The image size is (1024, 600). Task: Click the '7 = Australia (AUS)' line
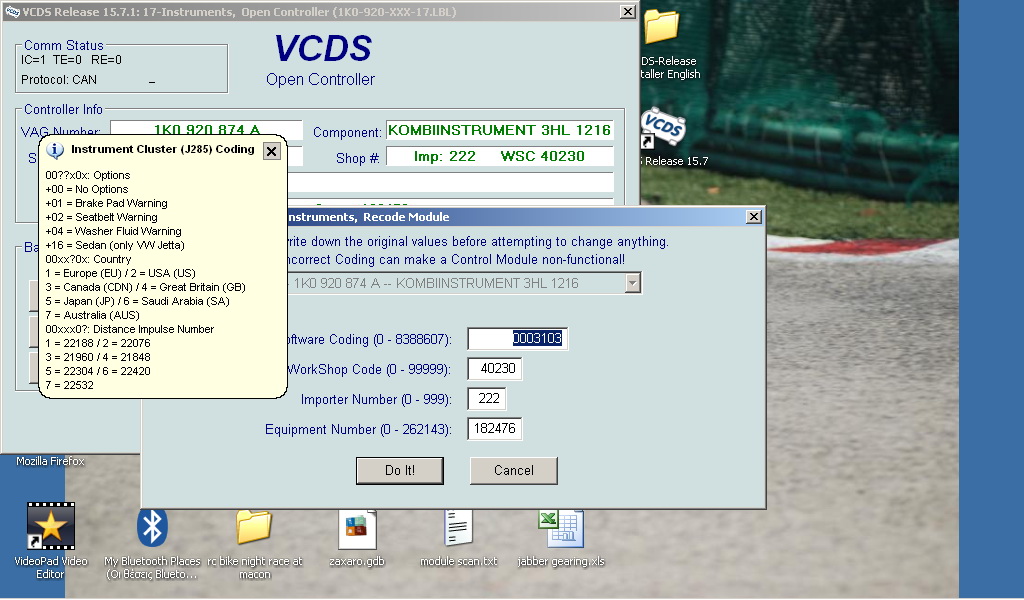tap(92, 315)
